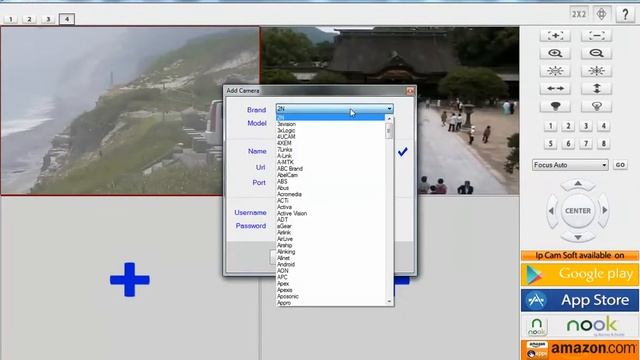Click the focus-out bracket minus icon
This screenshot has height=360, width=640.
click(x=596, y=36)
